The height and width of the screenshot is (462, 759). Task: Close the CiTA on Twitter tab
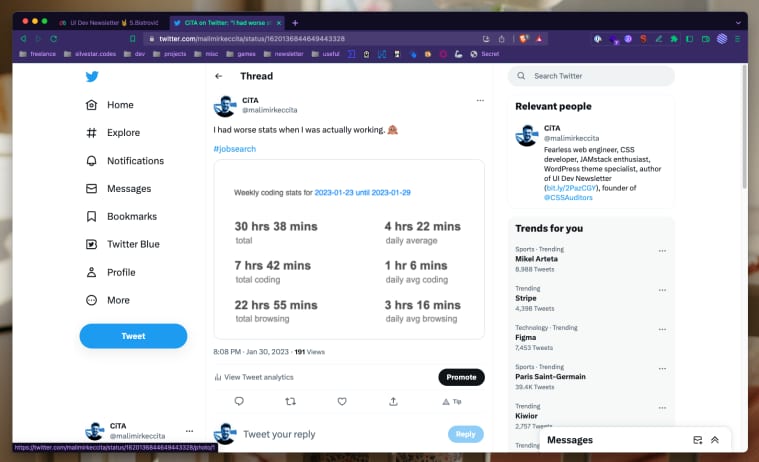(x=279, y=23)
